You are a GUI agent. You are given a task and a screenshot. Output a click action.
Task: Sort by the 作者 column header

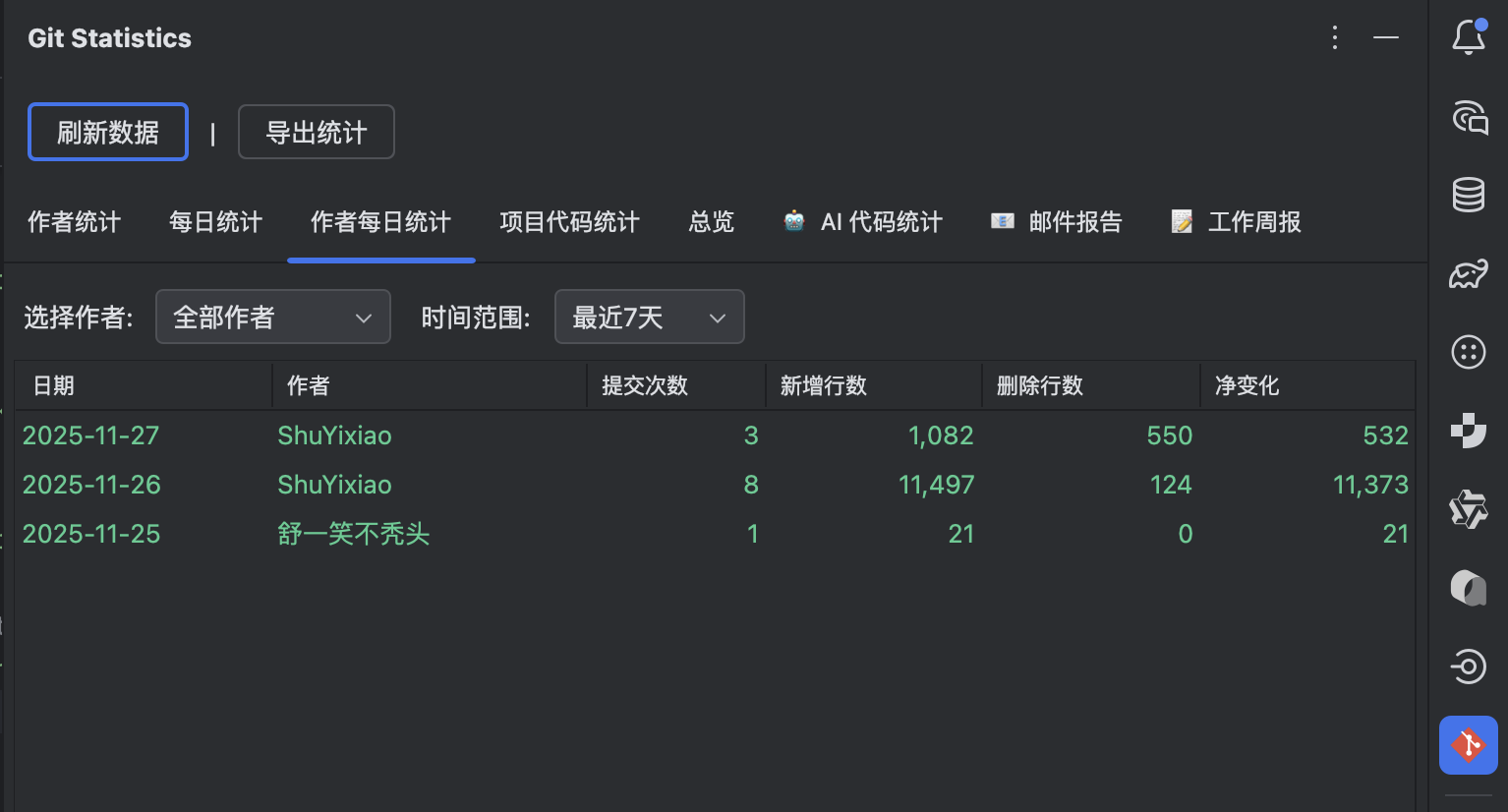coord(430,385)
